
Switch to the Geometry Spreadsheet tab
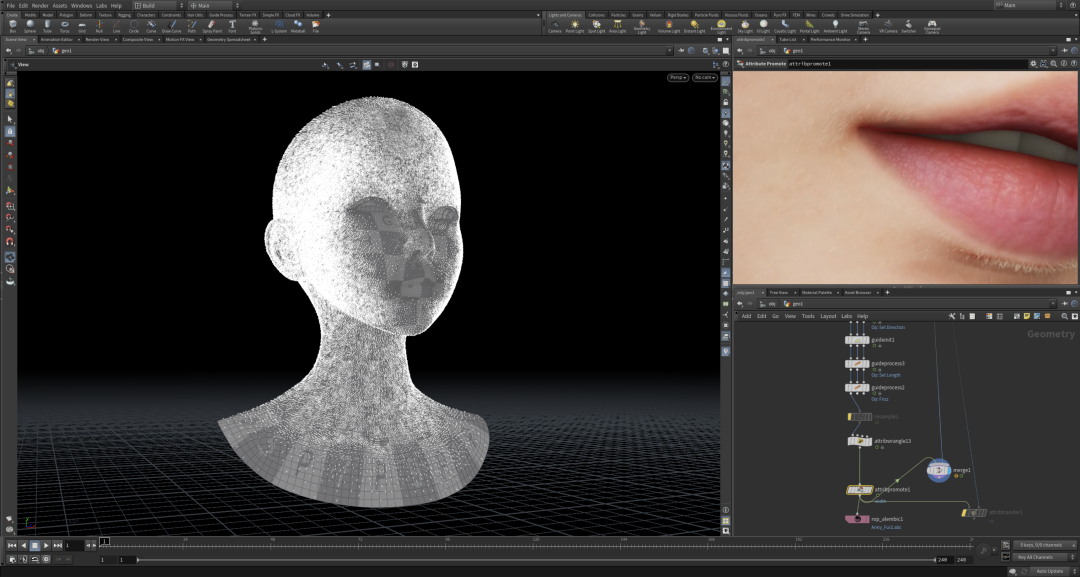click(229, 39)
